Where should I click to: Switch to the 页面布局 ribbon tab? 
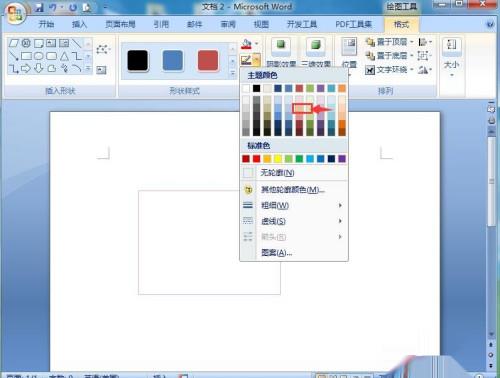click(x=120, y=24)
